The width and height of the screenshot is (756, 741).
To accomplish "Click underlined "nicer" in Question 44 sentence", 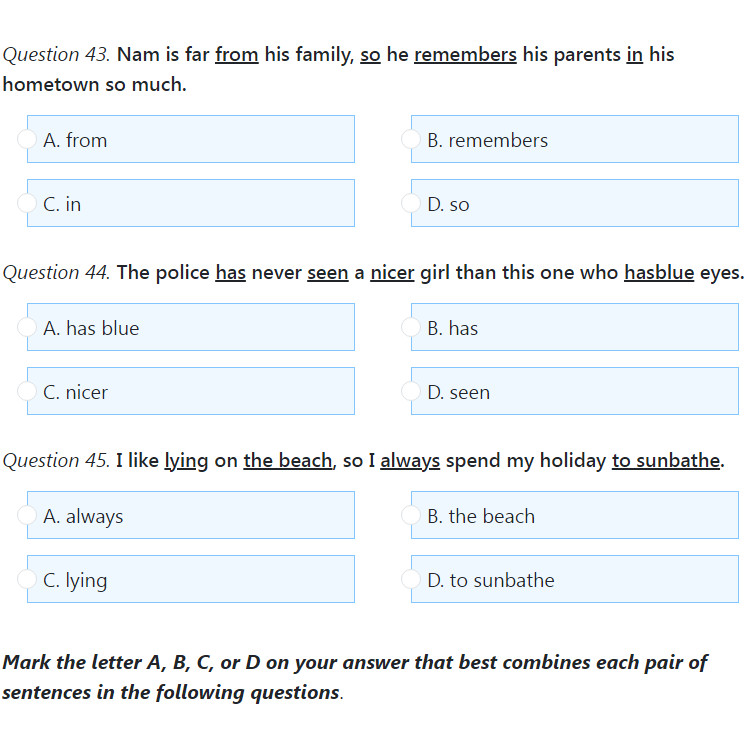I will [x=392, y=273].
